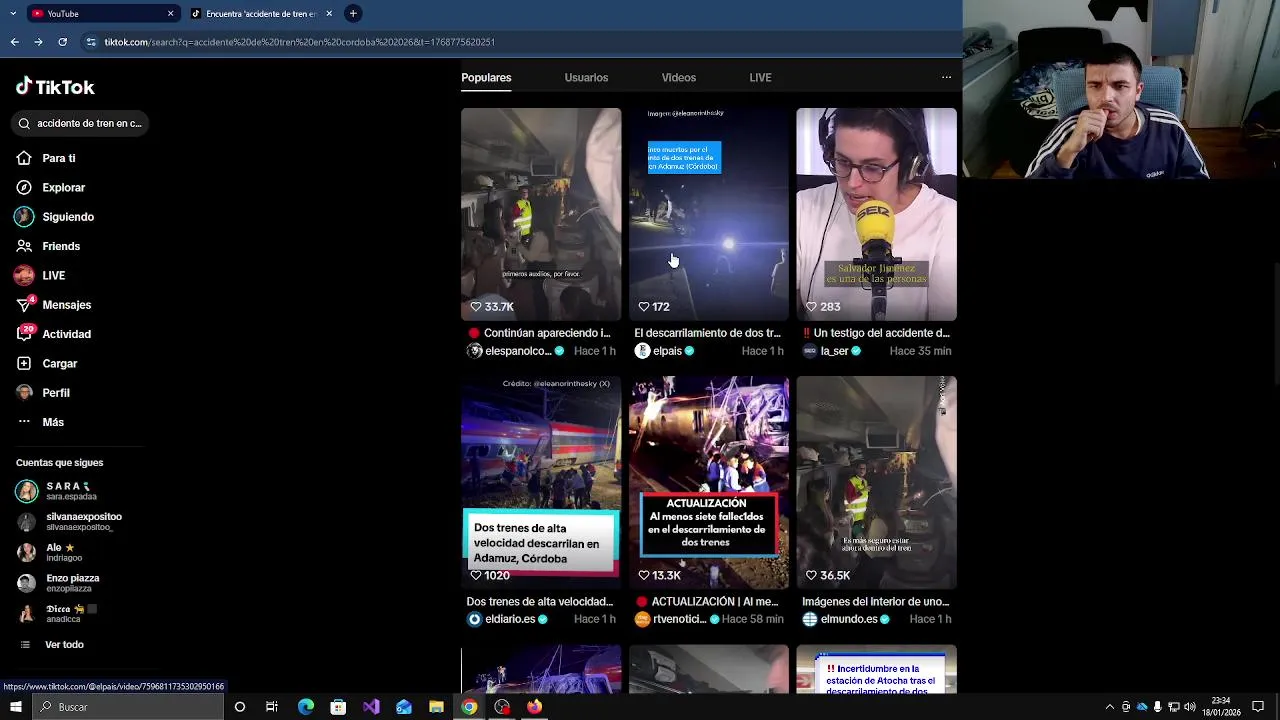This screenshot has width=1280, height=720.
Task: Click title 'El descarrilamiento de dos tr...'
Action: click(x=707, y=333)
